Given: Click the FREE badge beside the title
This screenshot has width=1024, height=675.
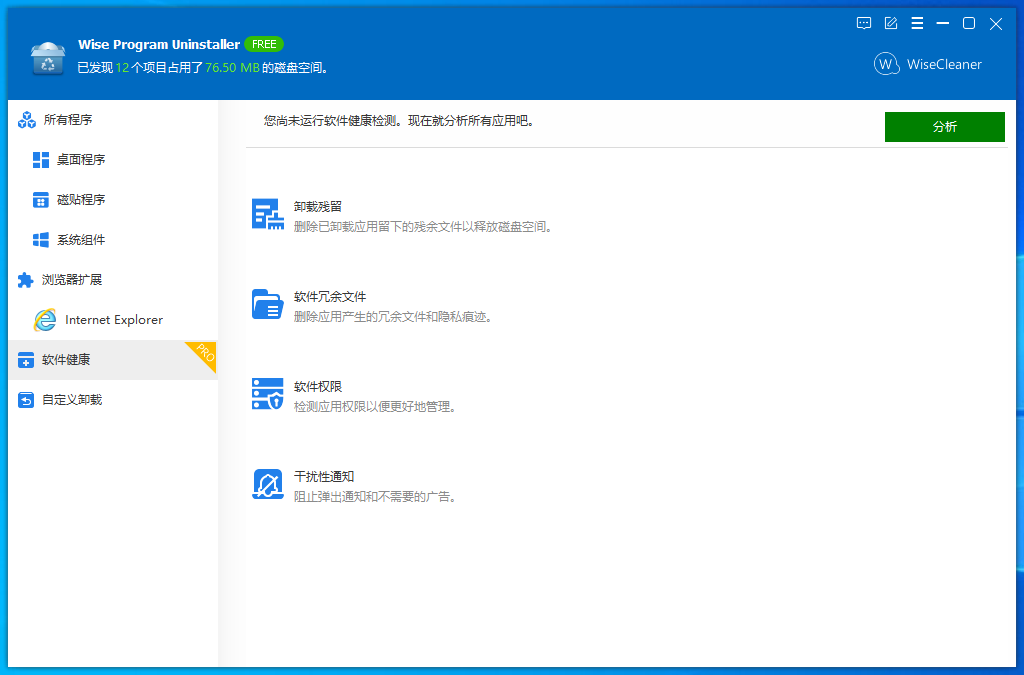Looking at the screenshot, I should tap(265, 44).
